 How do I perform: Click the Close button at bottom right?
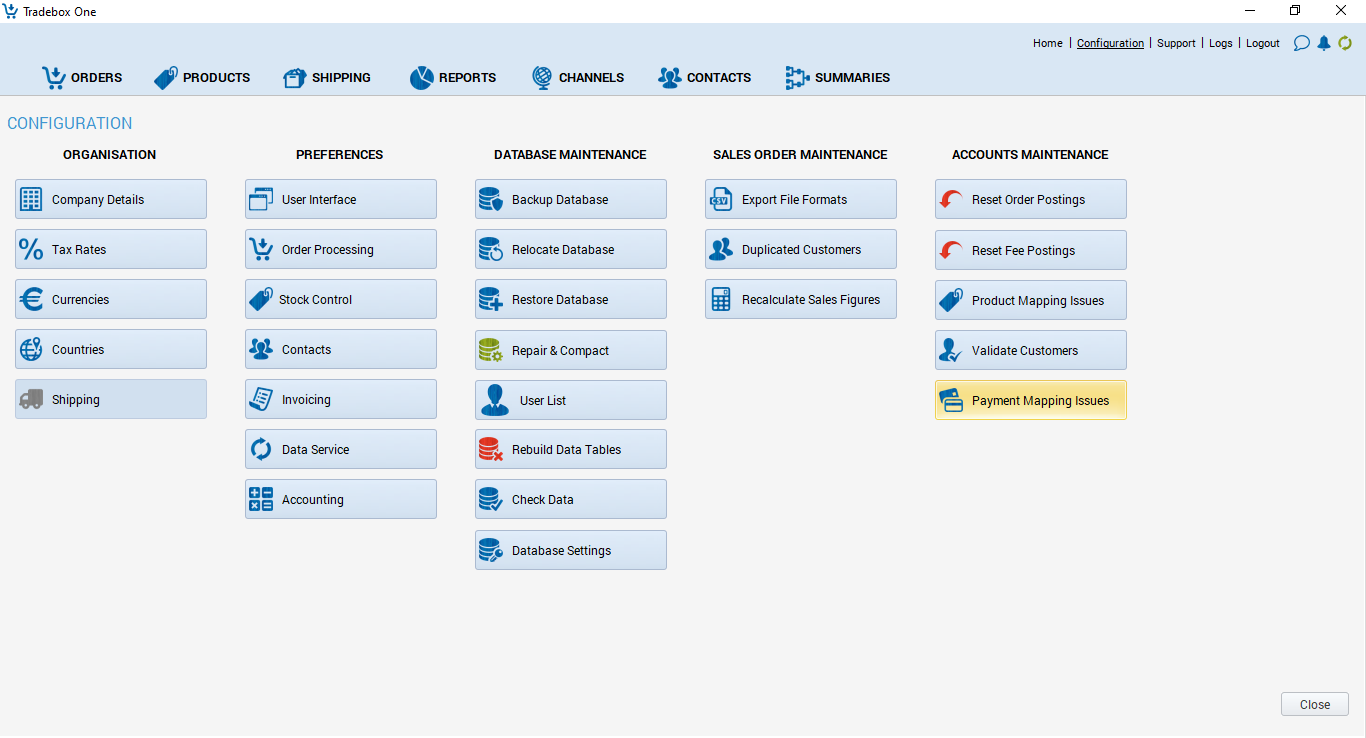coord(1315,704)
